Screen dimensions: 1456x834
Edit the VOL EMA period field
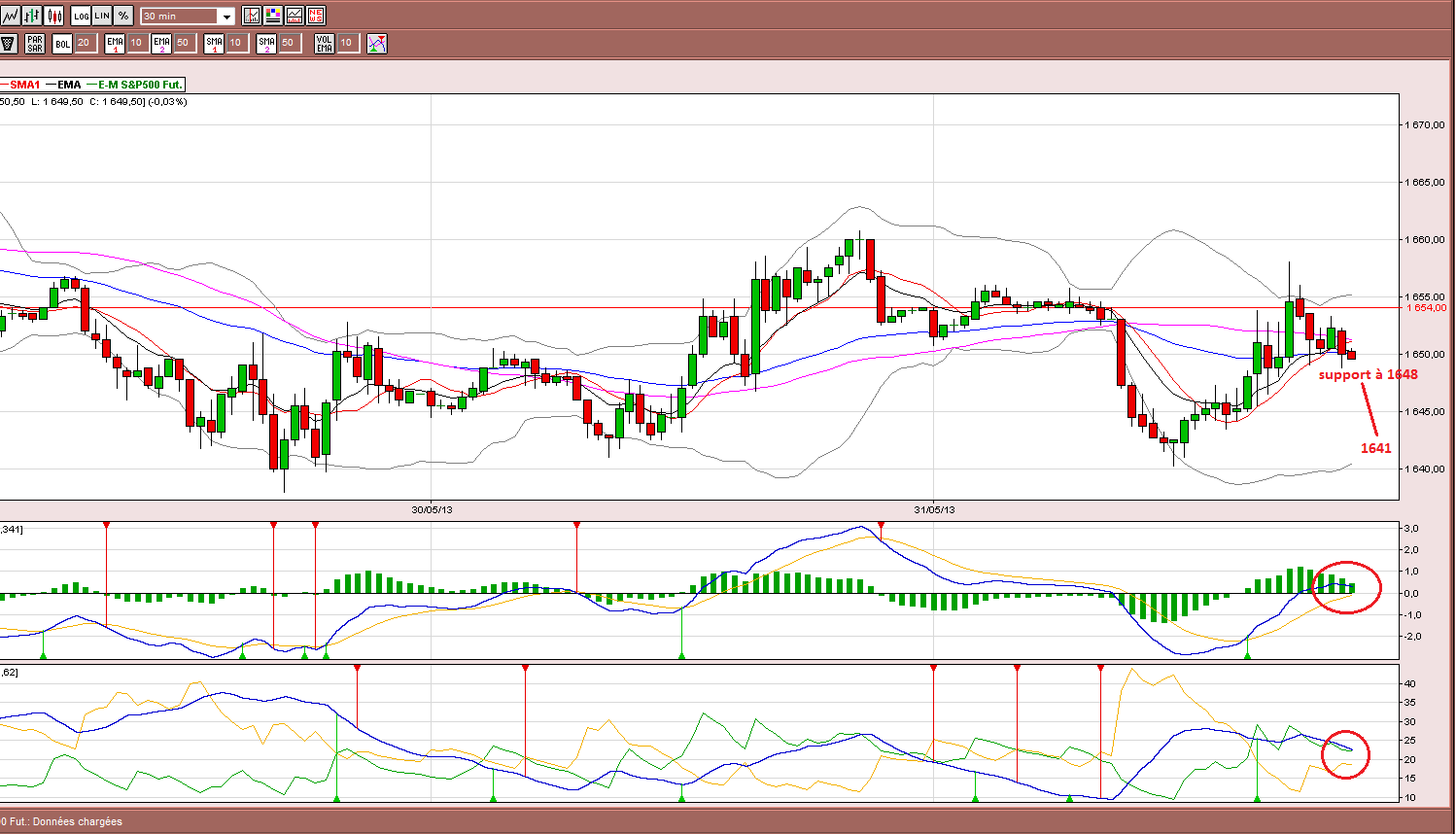tap(347, 43)
